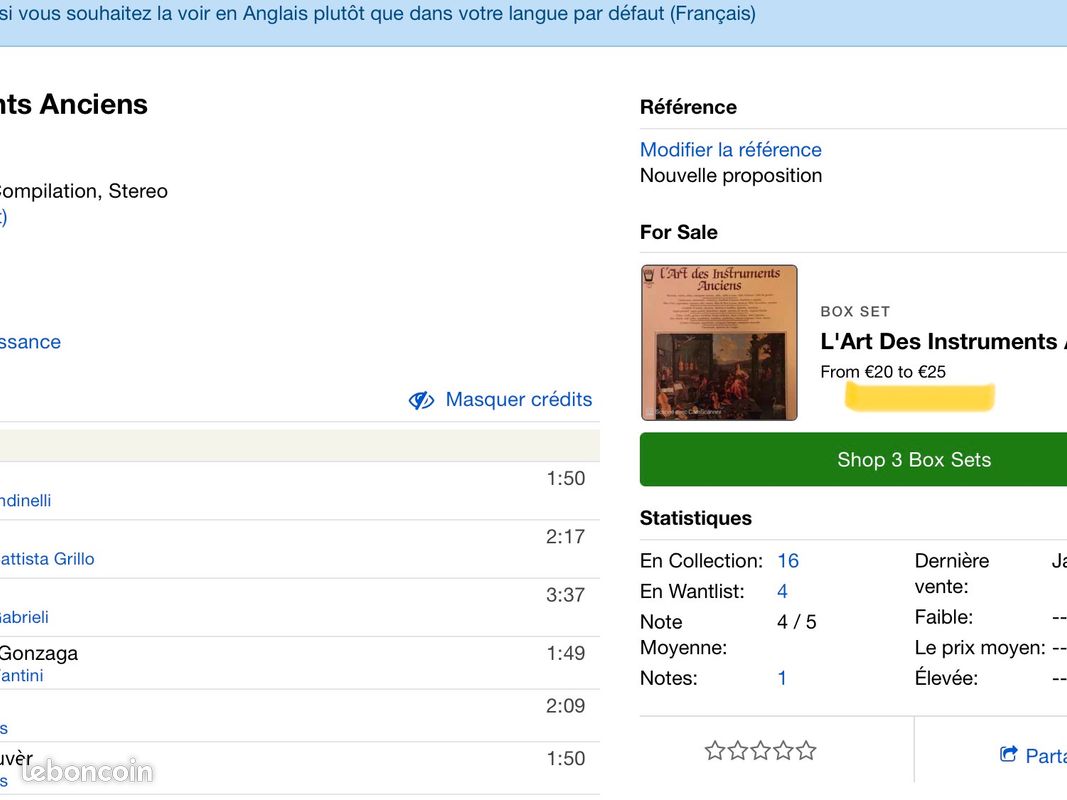Rate with the first star

[x=715, y=751]
